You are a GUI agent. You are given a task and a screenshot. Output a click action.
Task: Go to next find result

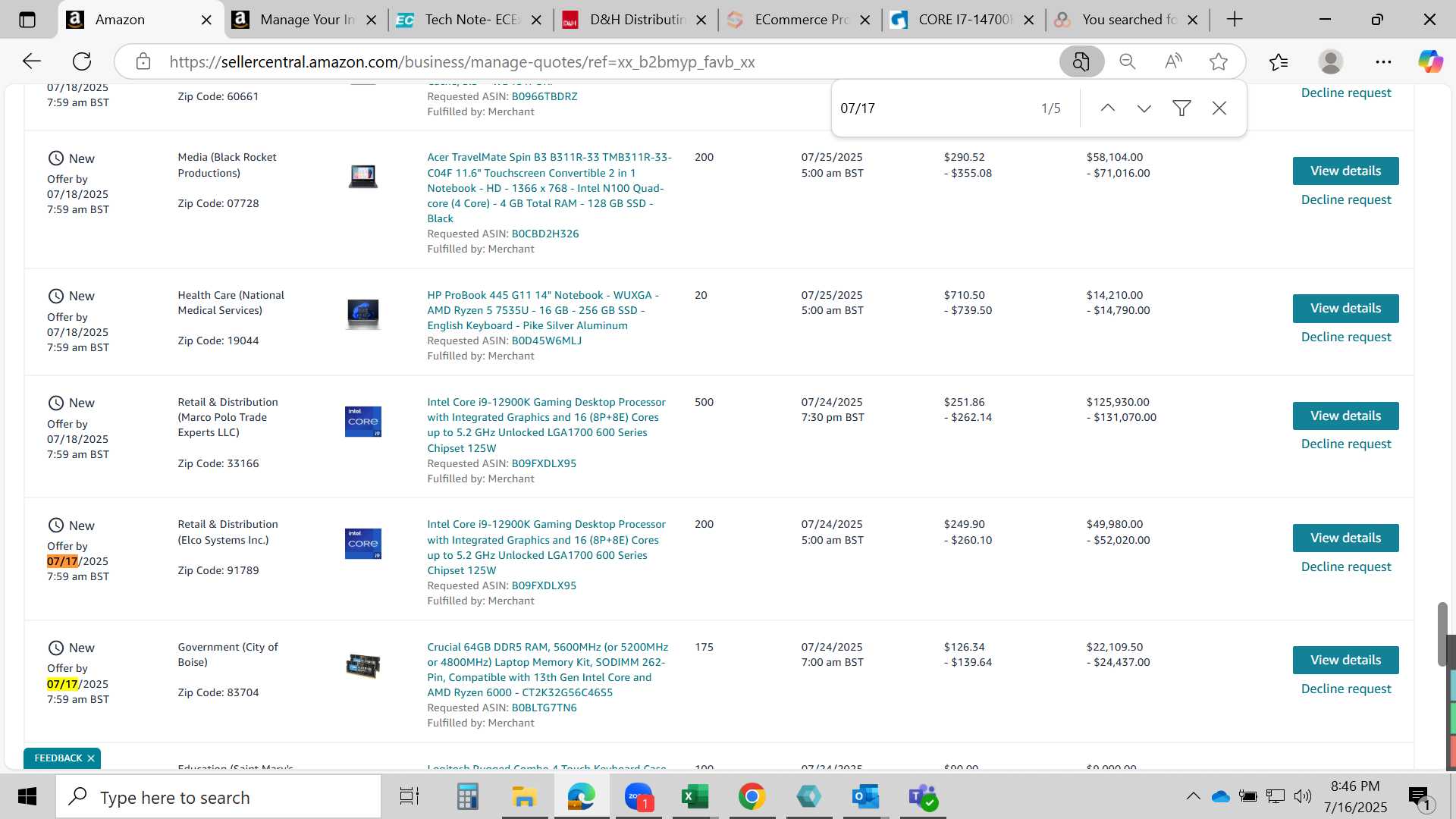(1144, 108)
